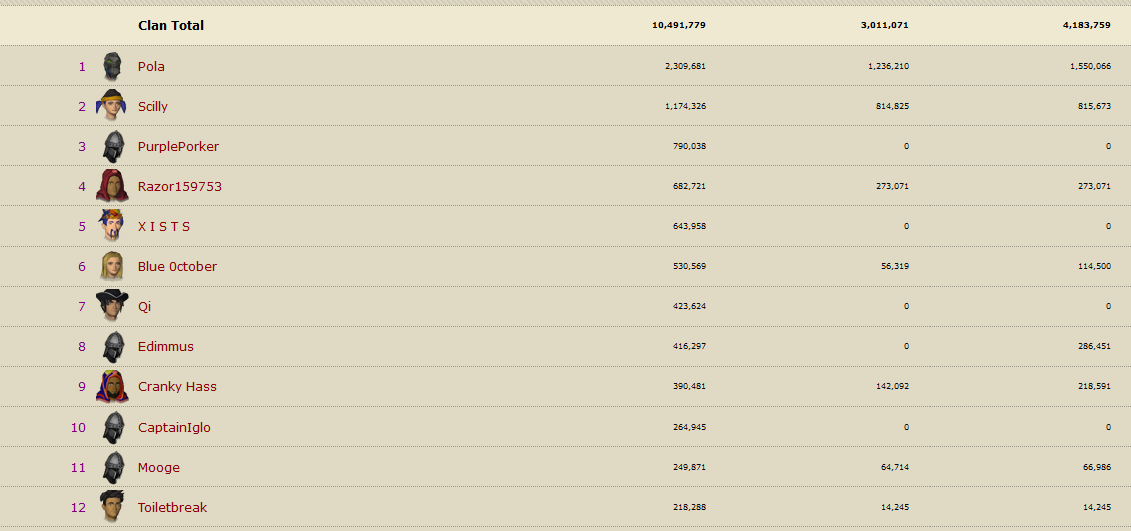
Task: Click Toiletbreak's dark-haired avatar icon
Action: (x=112, y=506)
